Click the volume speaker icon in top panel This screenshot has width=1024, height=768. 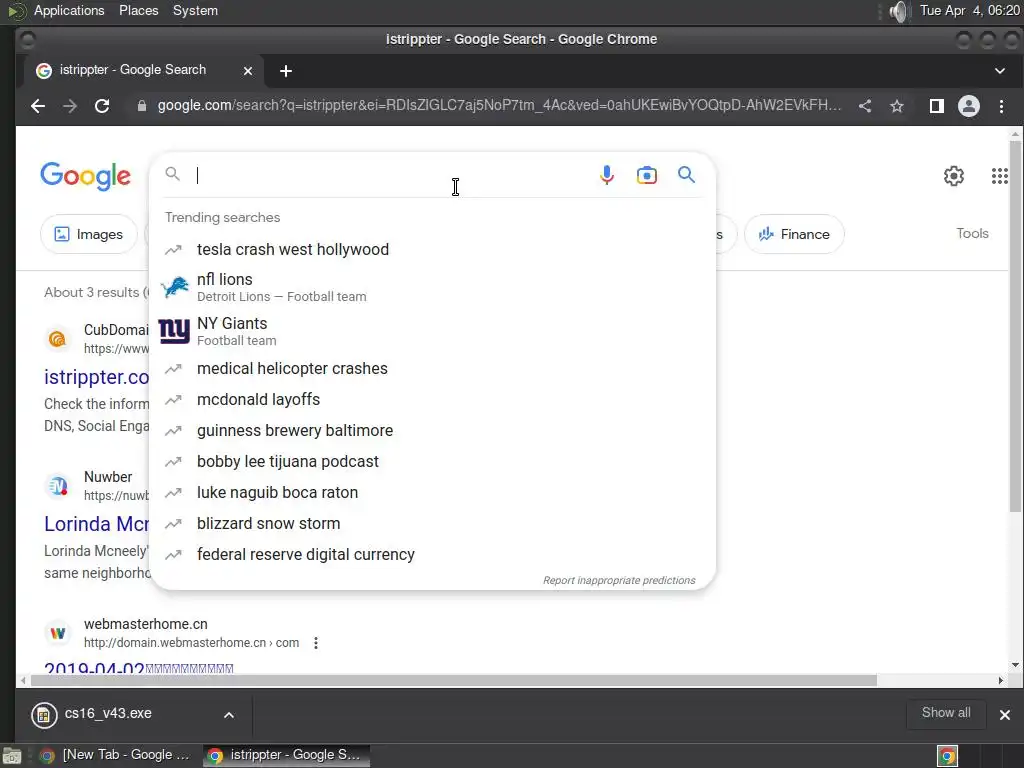click(899, 11)
